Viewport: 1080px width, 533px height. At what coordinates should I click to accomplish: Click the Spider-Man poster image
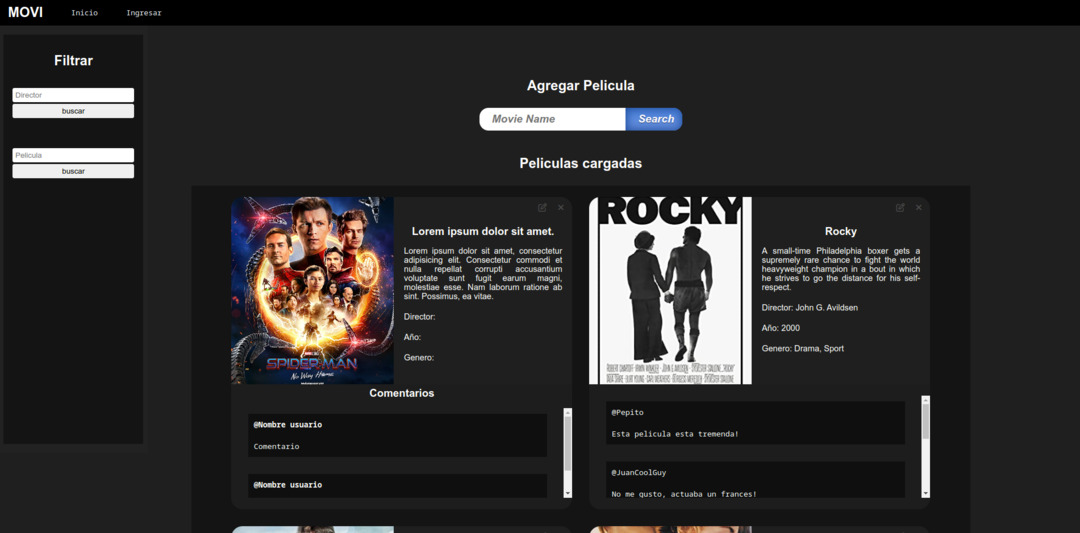pos(313,291)
